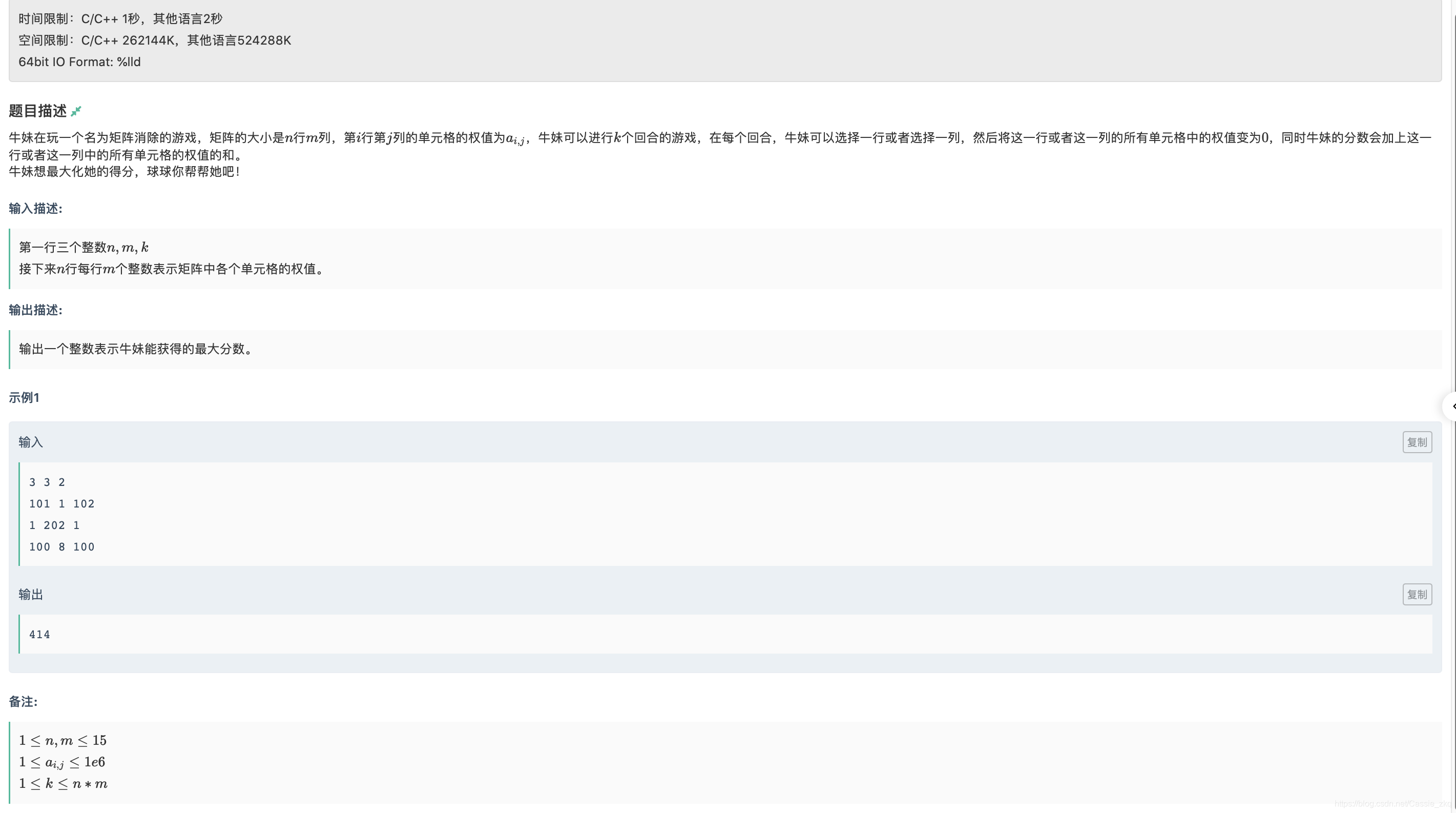Click the sample input line '1 202 1'
This screenshot has width=1456, height=813.
(55, 525)
